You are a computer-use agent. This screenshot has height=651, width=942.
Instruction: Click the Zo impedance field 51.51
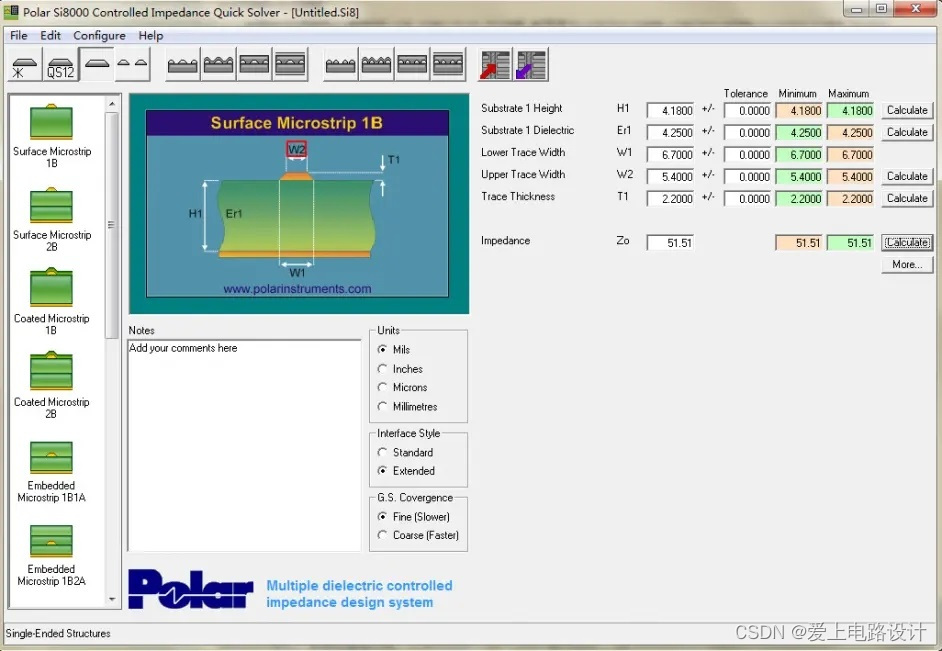[670, 243]
